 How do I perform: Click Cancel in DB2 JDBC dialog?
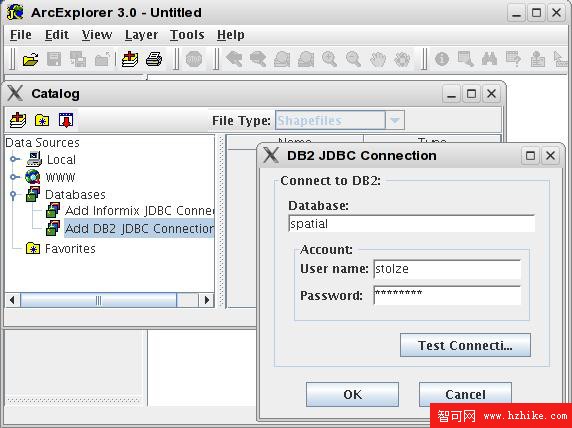pyautogui.click(x=465, y=394)
